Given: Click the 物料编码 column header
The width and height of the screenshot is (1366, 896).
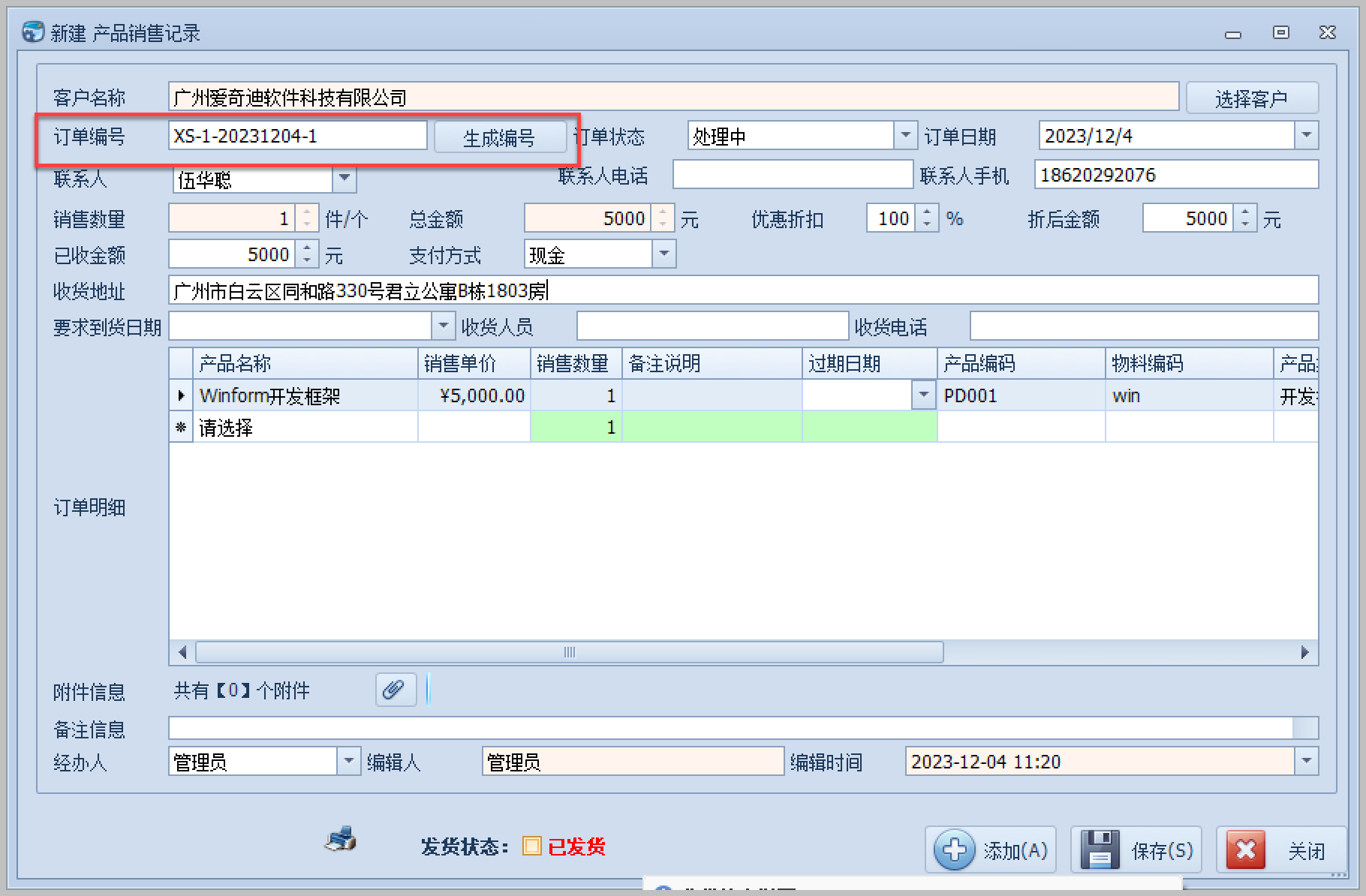Looking at the screenshot, I should tap(1190, 363).
